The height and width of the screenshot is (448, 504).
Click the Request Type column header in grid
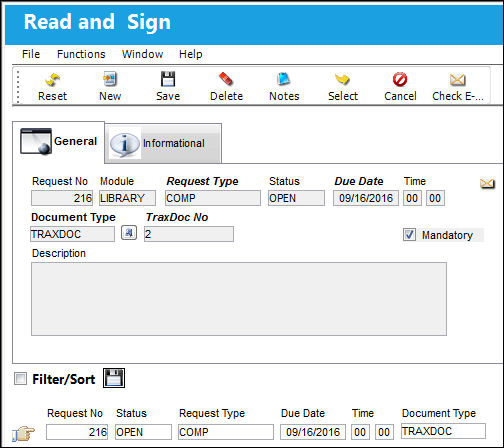tap(212, 413)
